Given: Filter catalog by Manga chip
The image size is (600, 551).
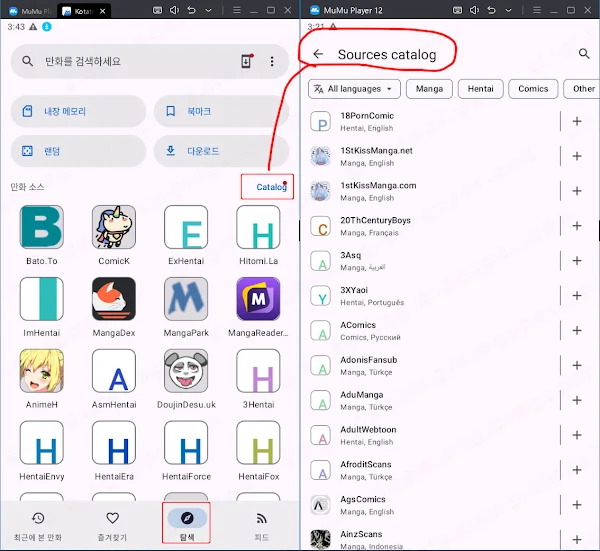Looking at the screenshot, I should tap(429, 89).
